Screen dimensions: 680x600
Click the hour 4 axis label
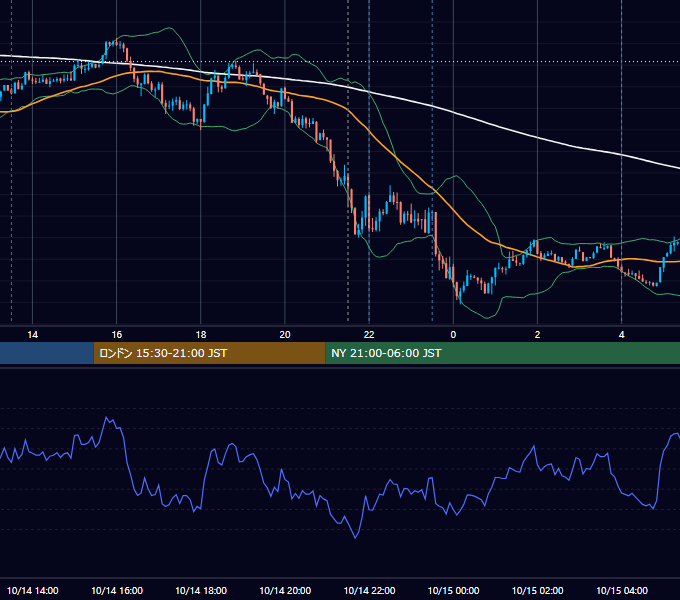621,335
